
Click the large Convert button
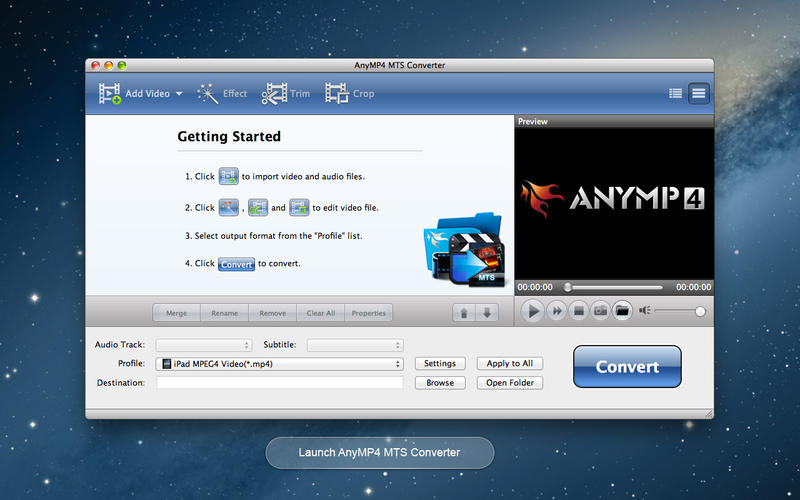coord(627,366)
